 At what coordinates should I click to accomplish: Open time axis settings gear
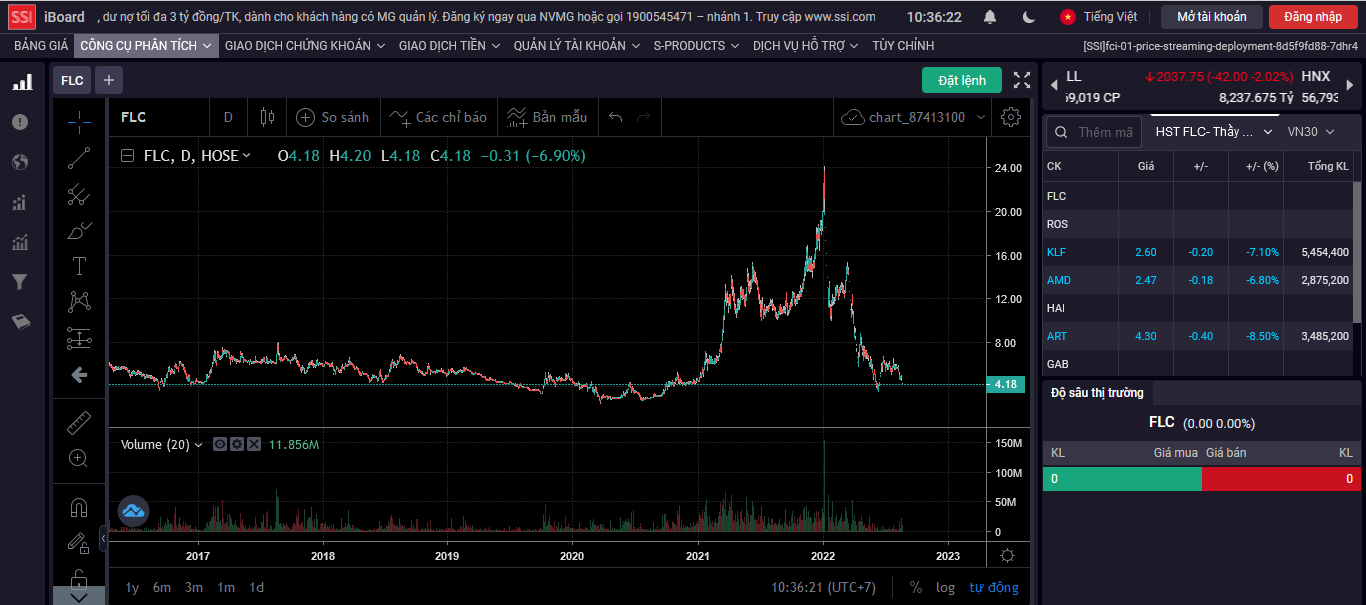click(x=1008, y=556)
